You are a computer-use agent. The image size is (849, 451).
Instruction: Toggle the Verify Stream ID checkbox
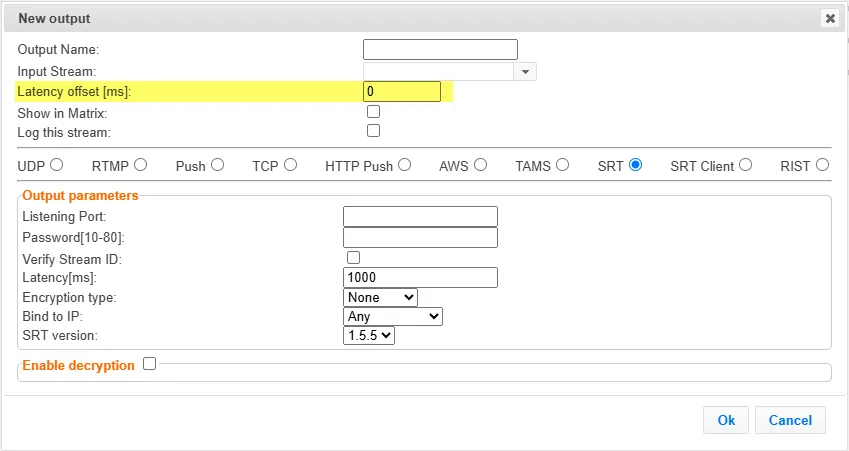point(353,257)
